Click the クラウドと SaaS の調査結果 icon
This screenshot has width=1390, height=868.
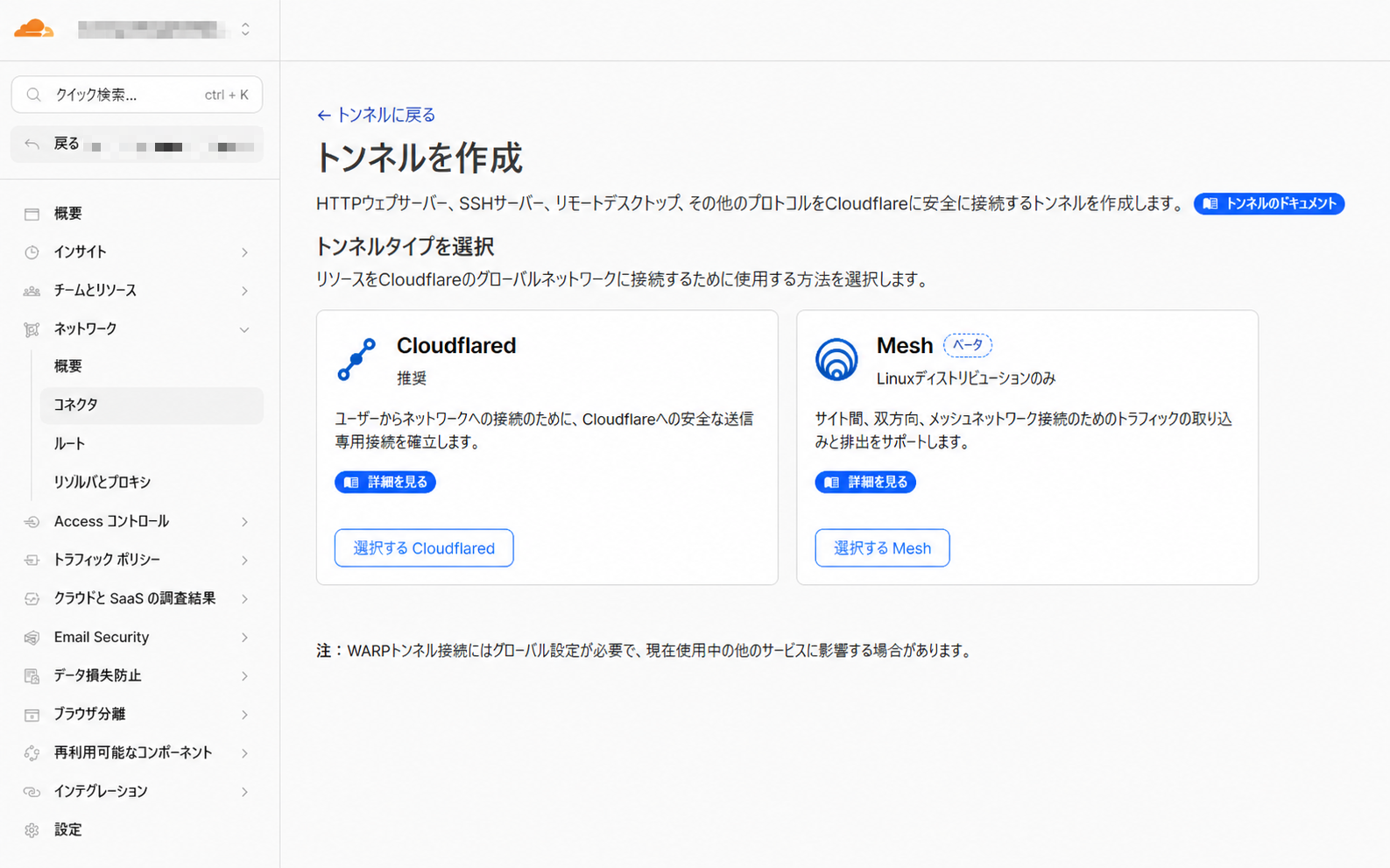click(32, 599)
